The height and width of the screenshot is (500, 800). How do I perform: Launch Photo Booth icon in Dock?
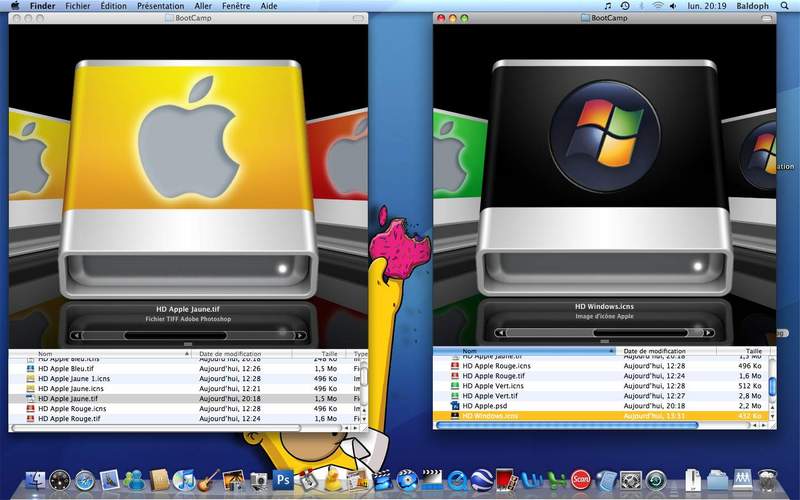tap(506, 480)
